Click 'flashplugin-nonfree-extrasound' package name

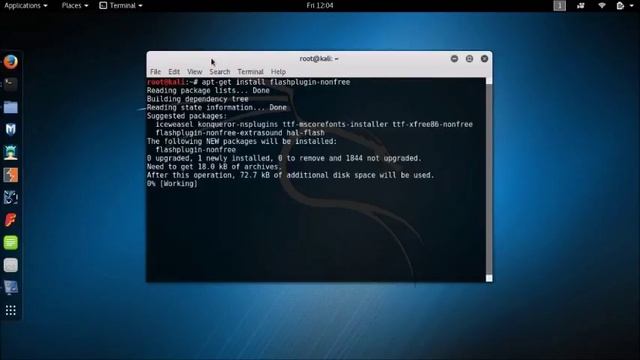coord(219,133)
